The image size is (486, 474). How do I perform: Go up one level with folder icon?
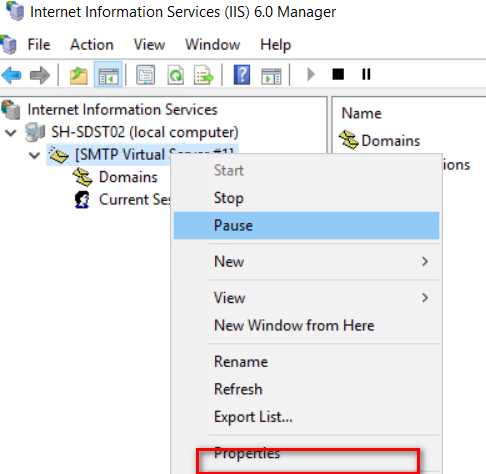[x=78, y=75]
